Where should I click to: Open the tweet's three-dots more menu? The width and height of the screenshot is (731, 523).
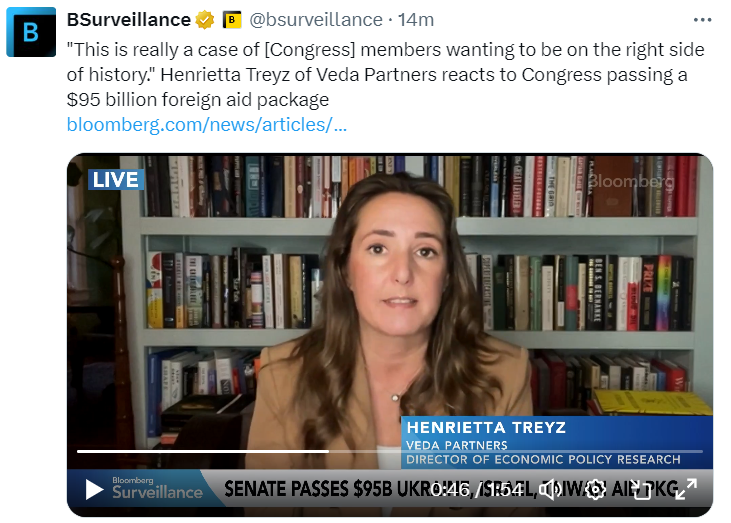click(x=702, y=20)
